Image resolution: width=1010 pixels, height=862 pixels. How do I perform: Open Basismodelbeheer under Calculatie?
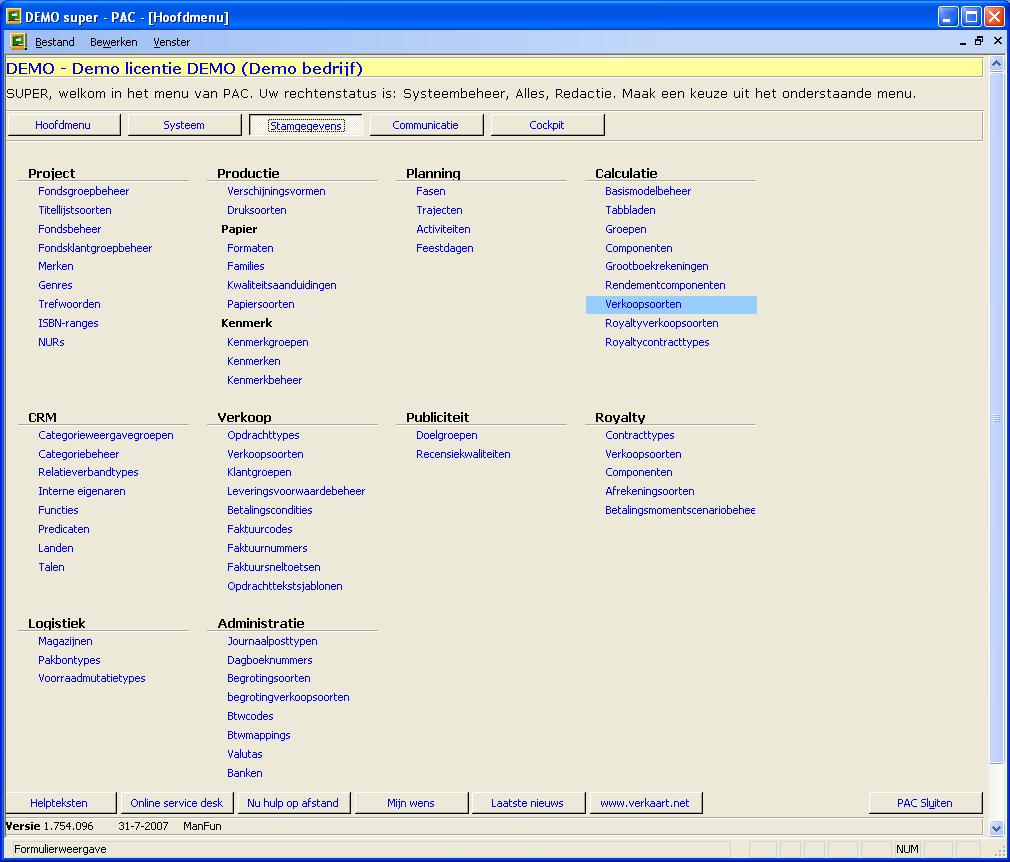[x=648, y=191]
